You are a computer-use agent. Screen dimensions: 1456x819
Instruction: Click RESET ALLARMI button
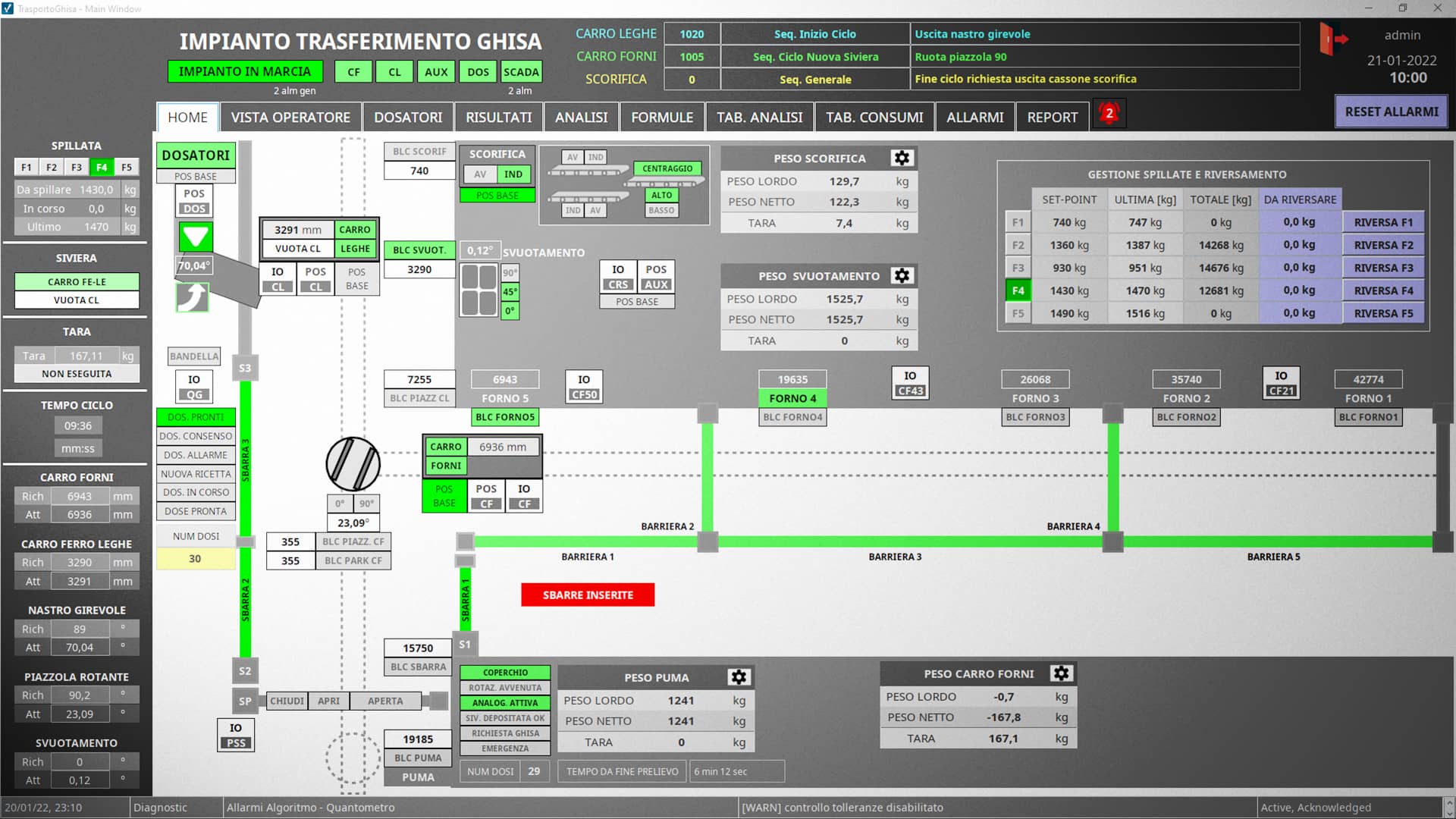pos(1391,111)
